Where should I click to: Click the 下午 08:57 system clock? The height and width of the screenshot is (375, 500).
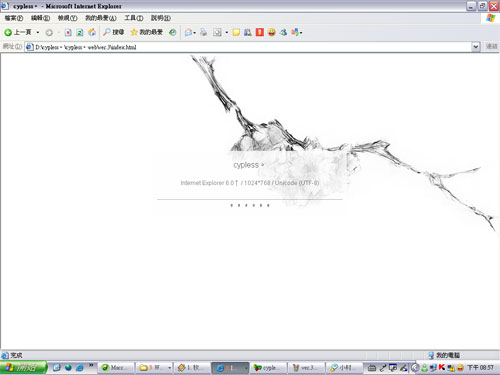480,368
